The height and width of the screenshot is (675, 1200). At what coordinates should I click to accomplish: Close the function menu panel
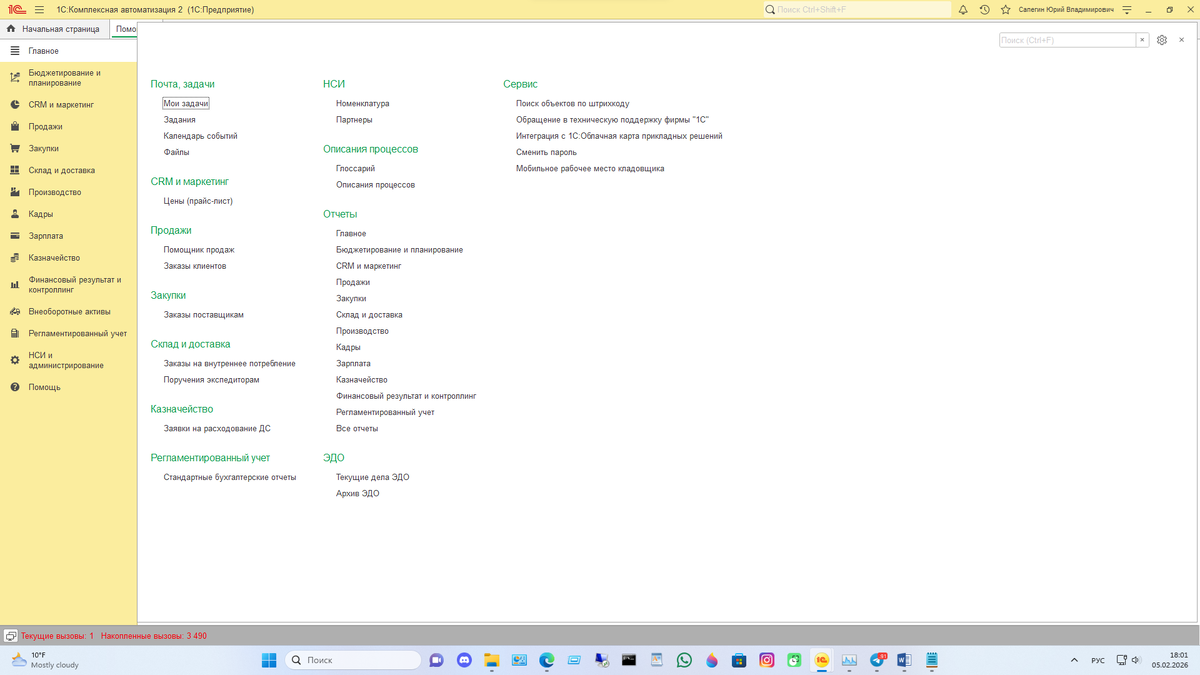pos(1181,40)
